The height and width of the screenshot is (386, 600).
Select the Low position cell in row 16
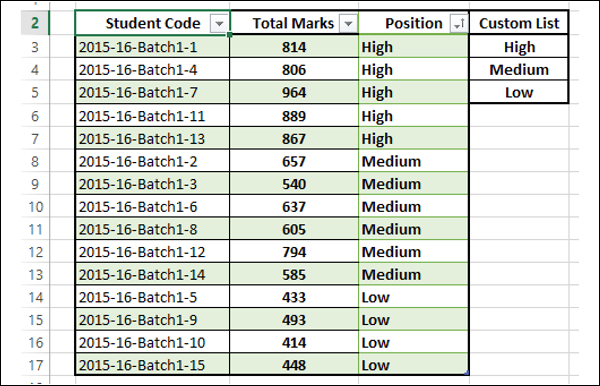tap(413, 342)
